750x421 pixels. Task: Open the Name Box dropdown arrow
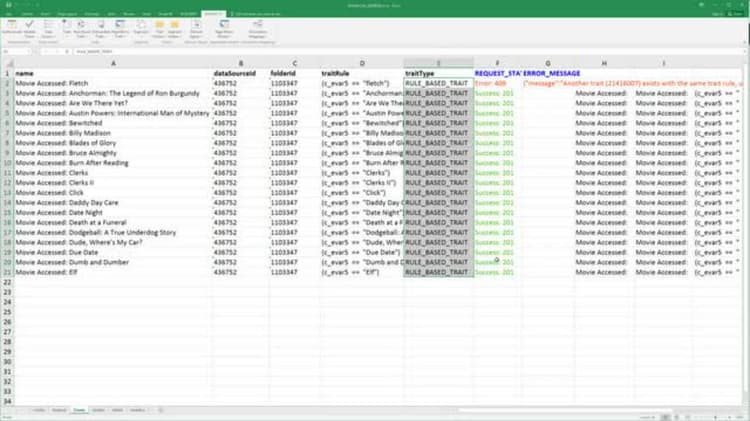coord(30,51)
